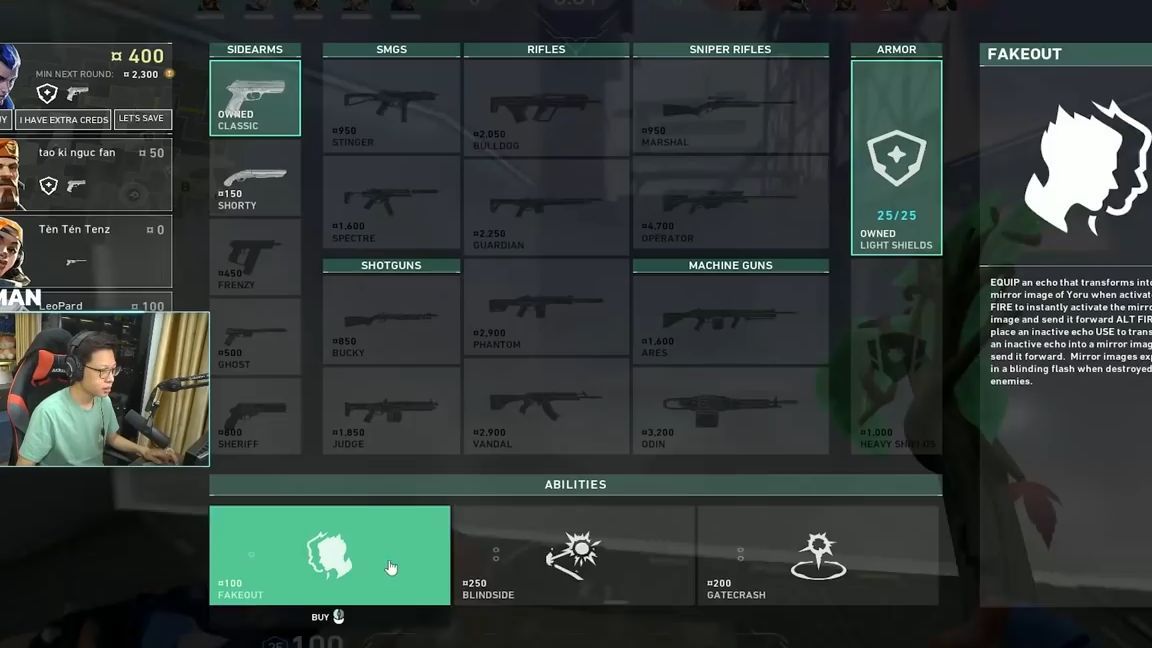Screen dimensions: 1152x648
Task: Buy the Ghost pistol
Action: [255, 337]
